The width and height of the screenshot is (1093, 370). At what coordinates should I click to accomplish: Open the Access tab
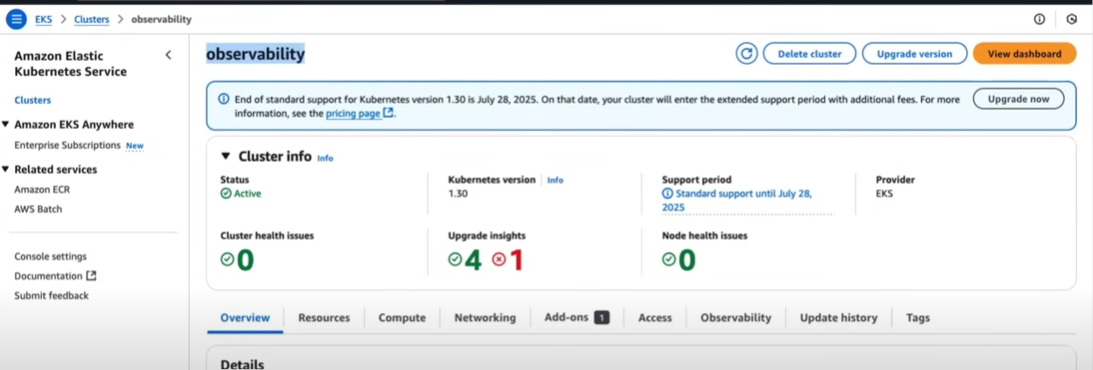point(655,318)
